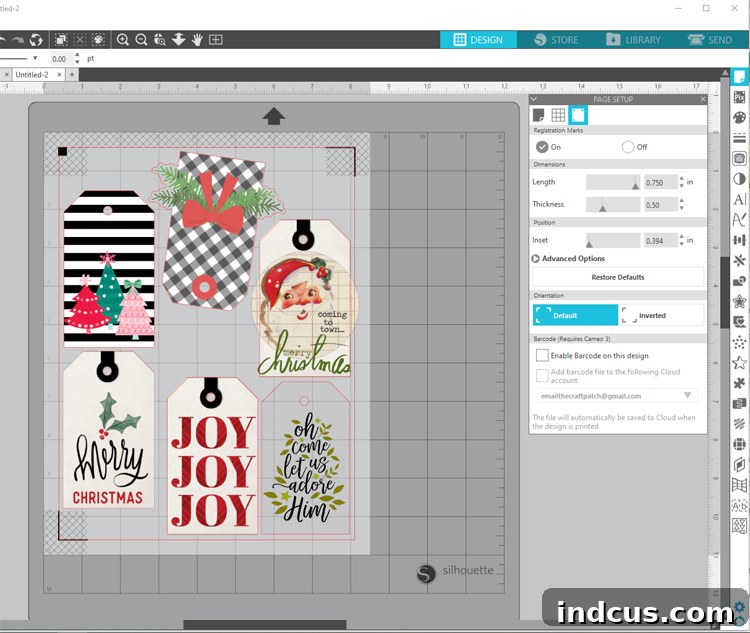Select the Untitled-2 document tab
The height and width of the screenshot is (633, 750).
(x=32, y=75)
